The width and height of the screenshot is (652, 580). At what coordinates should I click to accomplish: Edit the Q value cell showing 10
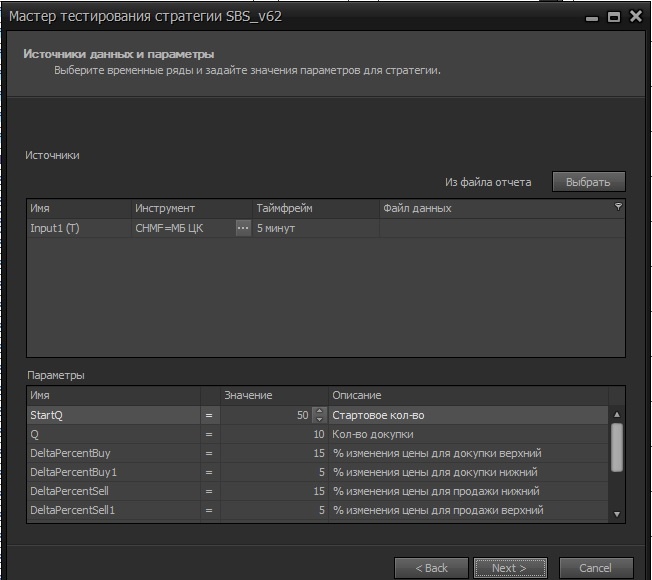[274, 434]
